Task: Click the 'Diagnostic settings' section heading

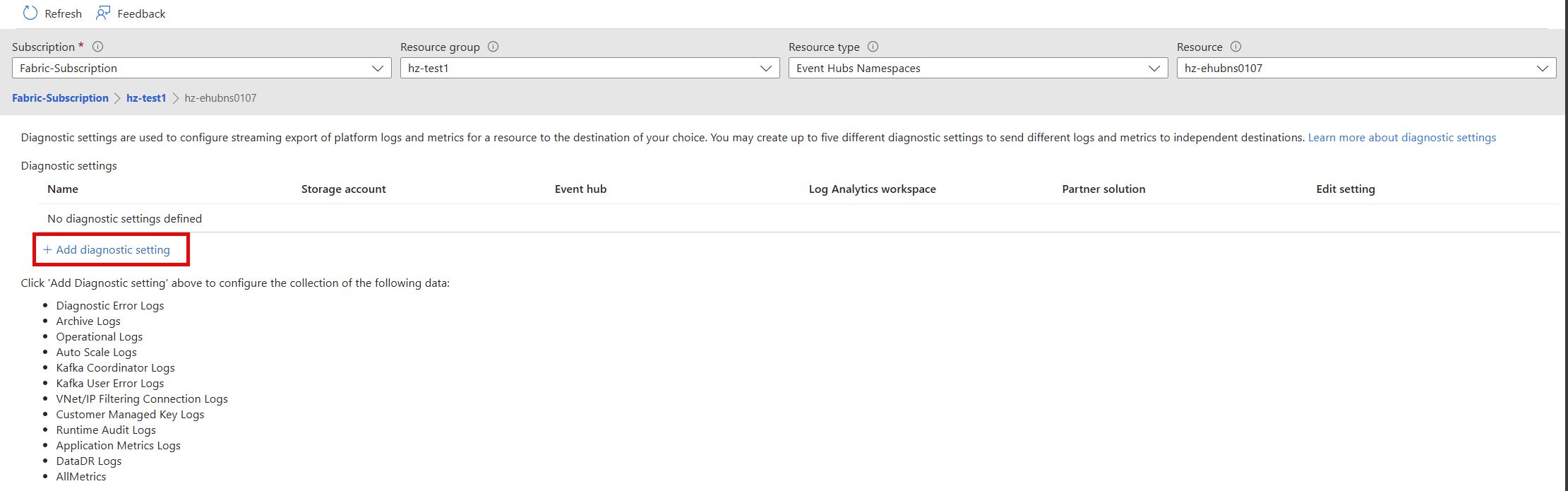Action: point(69,166)
